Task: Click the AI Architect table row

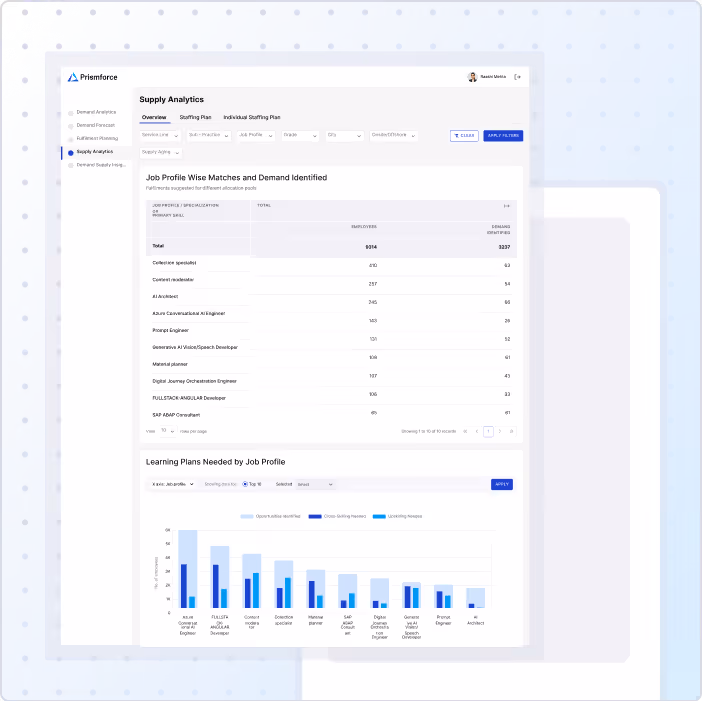Action: click(331, 299)
